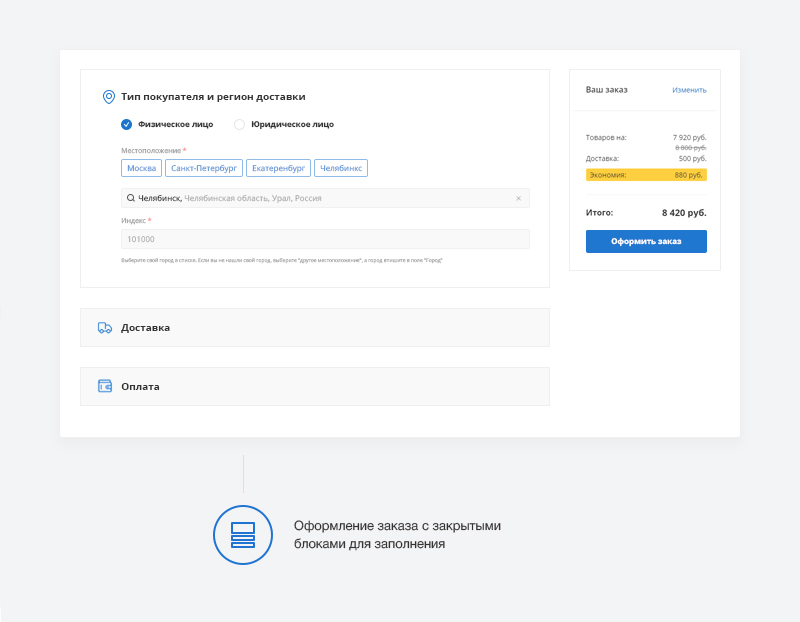This screenshot has height=622, width=800.
Task: Expand the Оплата section
Action: click(x=315, y=386)
